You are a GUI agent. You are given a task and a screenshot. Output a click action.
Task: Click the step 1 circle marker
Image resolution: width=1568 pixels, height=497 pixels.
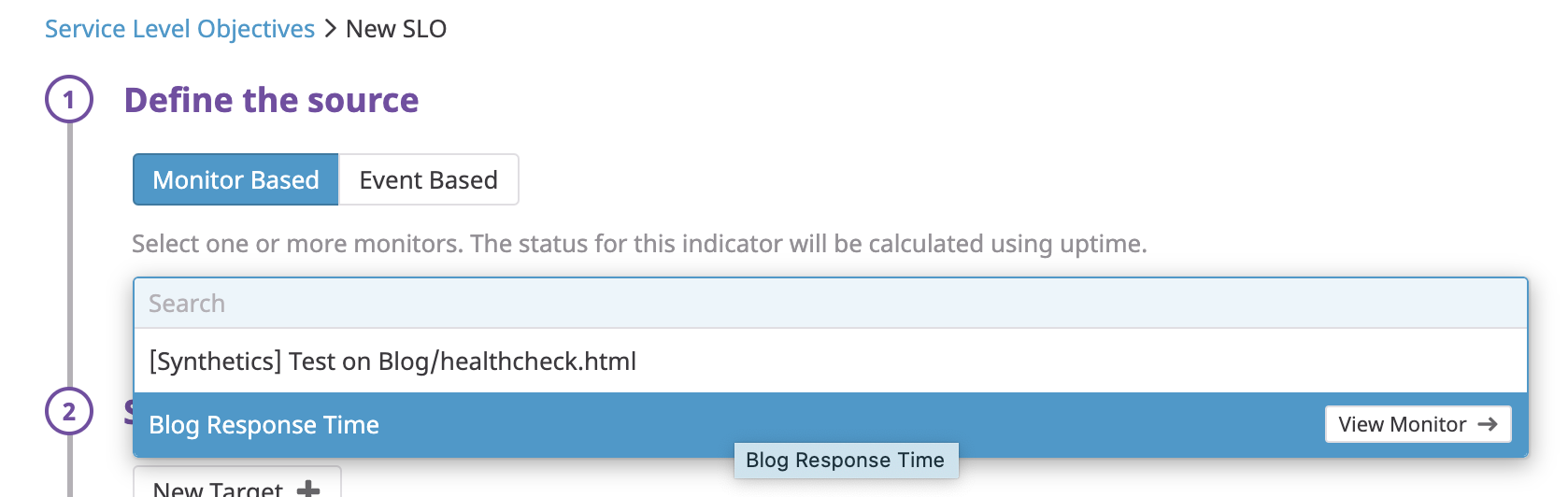[69, 99]
